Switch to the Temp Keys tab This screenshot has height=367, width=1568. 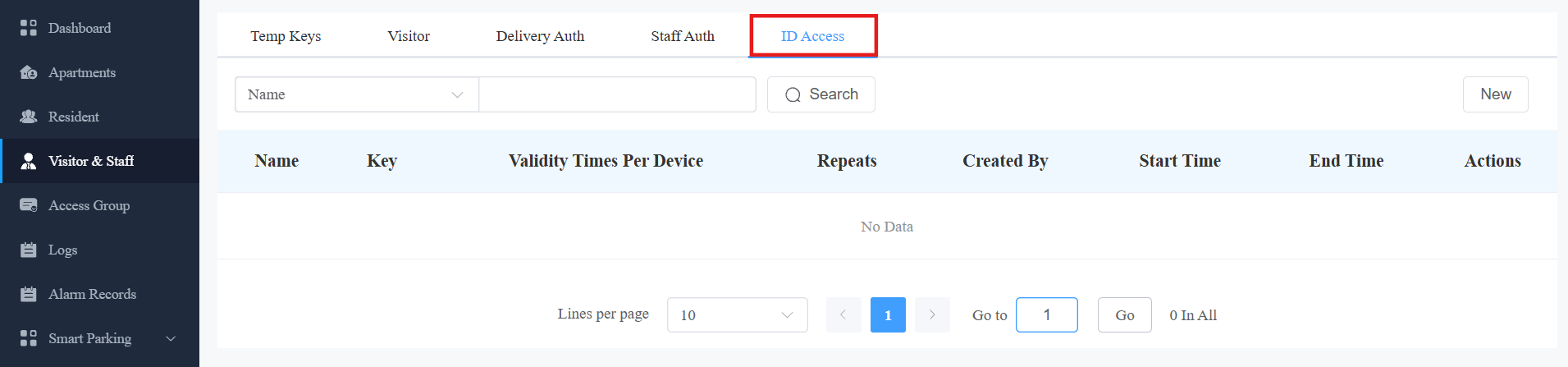(286, 36)
